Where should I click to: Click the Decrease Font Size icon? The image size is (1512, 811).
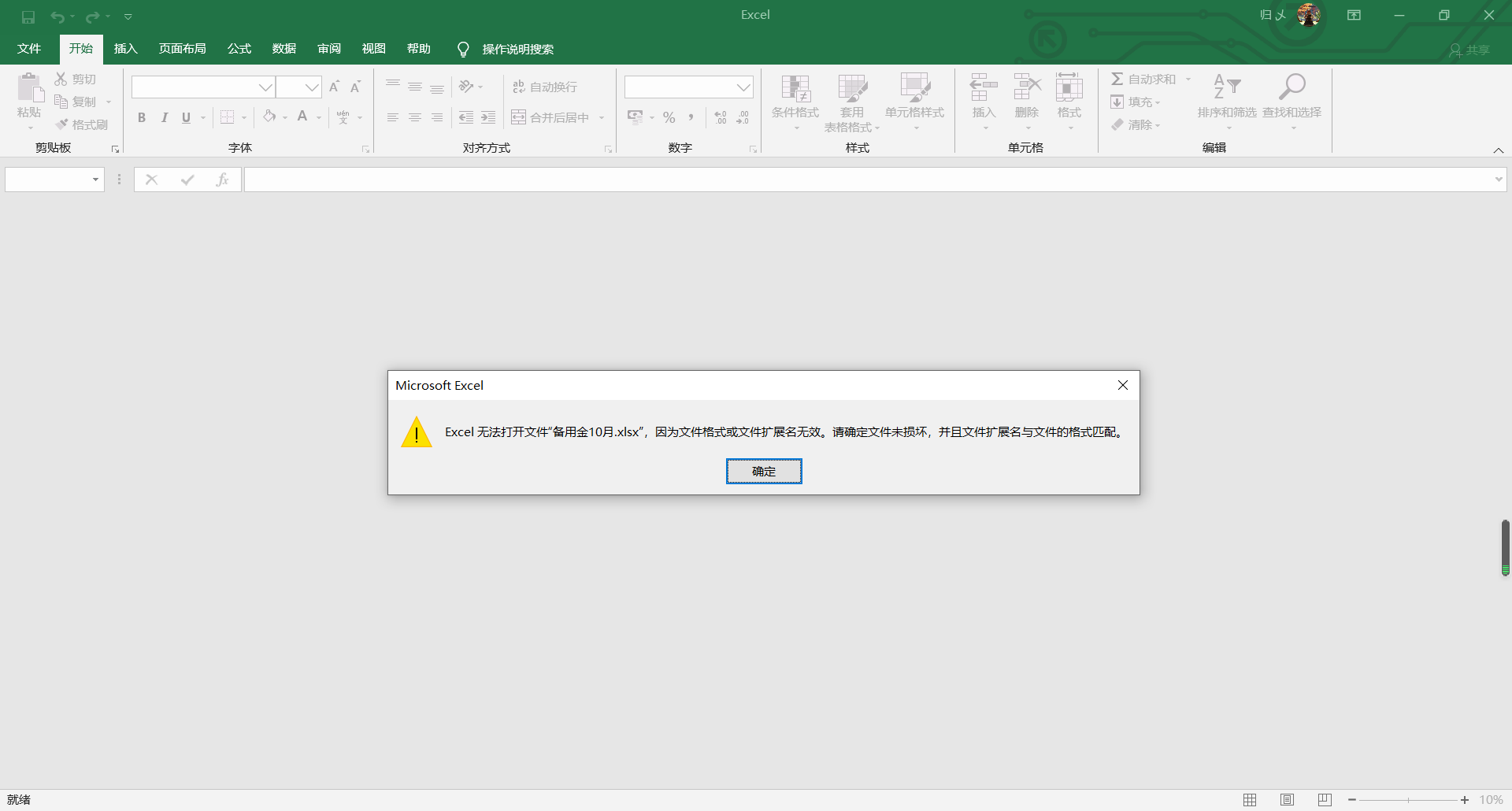tap(356, 87)
